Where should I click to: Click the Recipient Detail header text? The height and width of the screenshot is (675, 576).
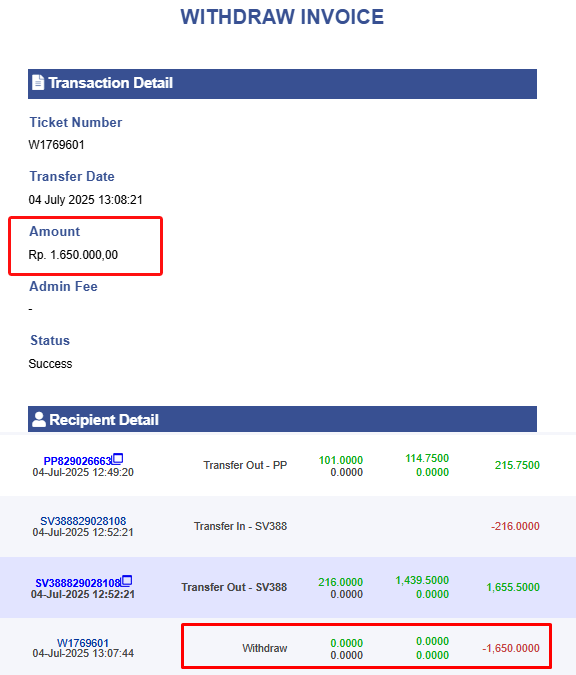[104, 420]
